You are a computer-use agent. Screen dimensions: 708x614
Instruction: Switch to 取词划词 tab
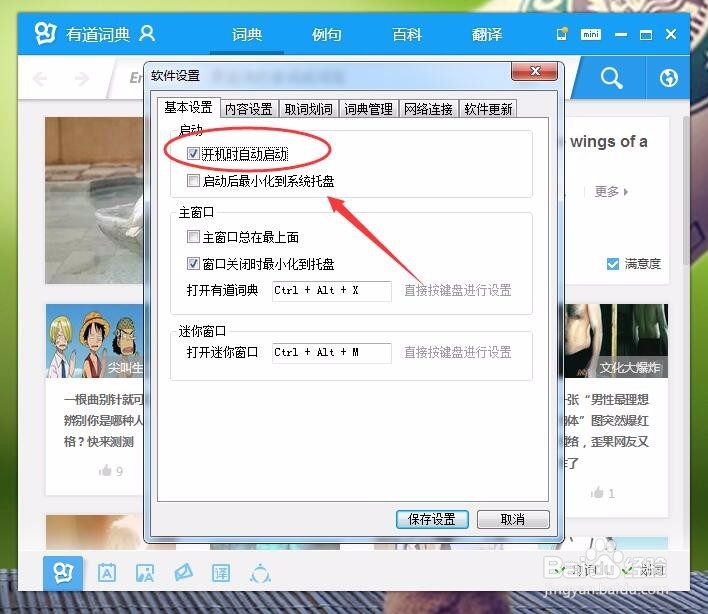308,109
